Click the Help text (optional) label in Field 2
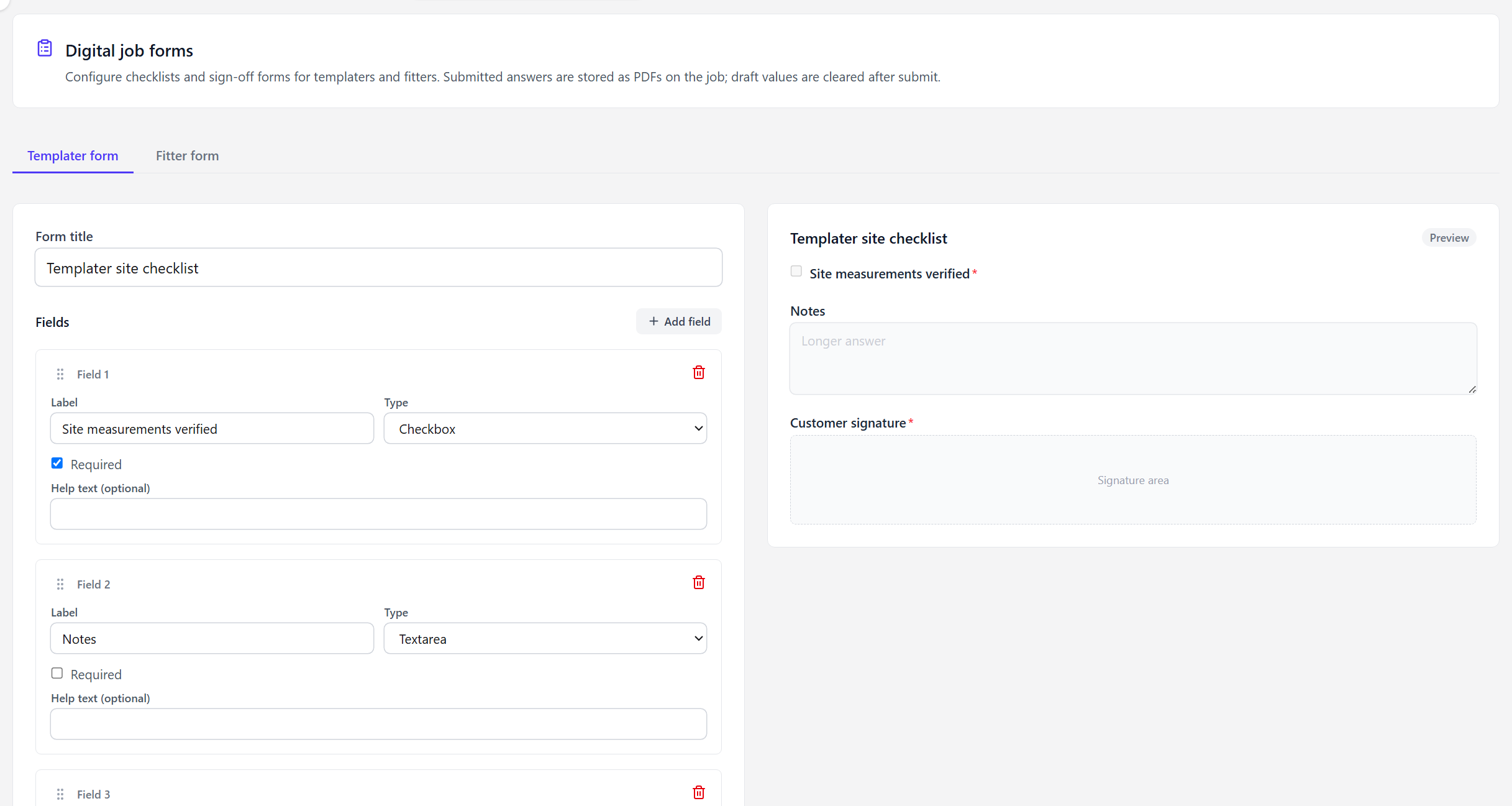 coord(101,698)
